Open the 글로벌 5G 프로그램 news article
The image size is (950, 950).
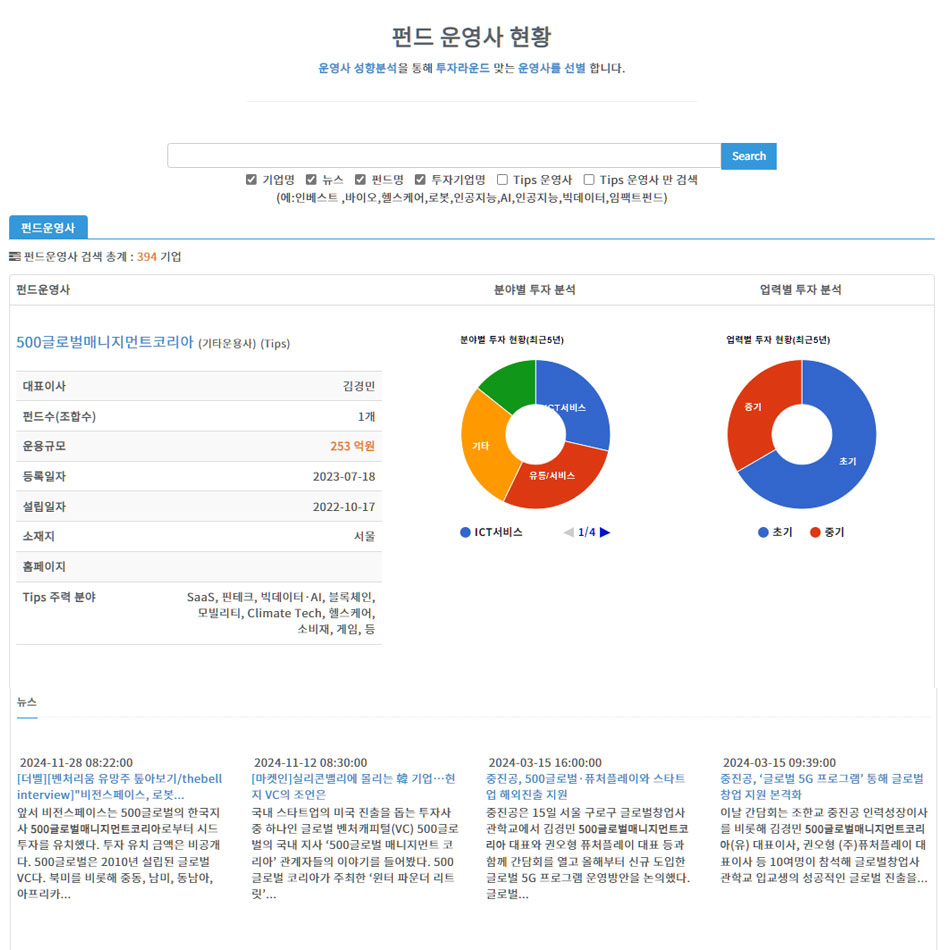(x=822, y=786)
